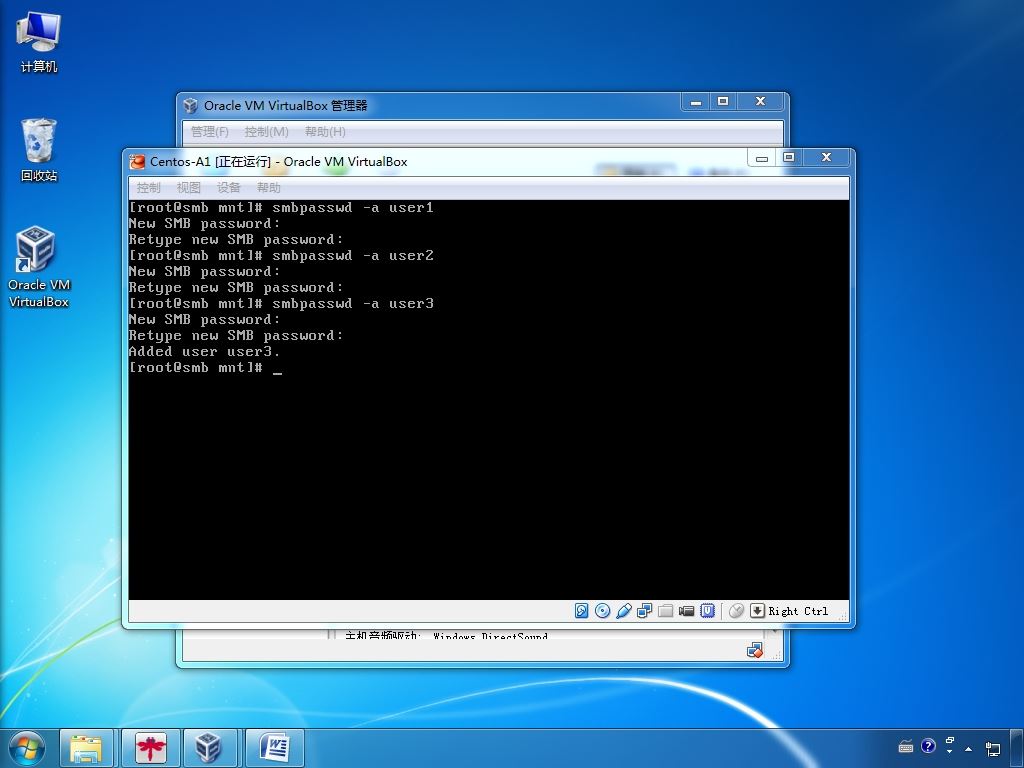1024x768 pixels.
Task: Click keyboard capture arrow indicator icon
Action: pos(757,611)
